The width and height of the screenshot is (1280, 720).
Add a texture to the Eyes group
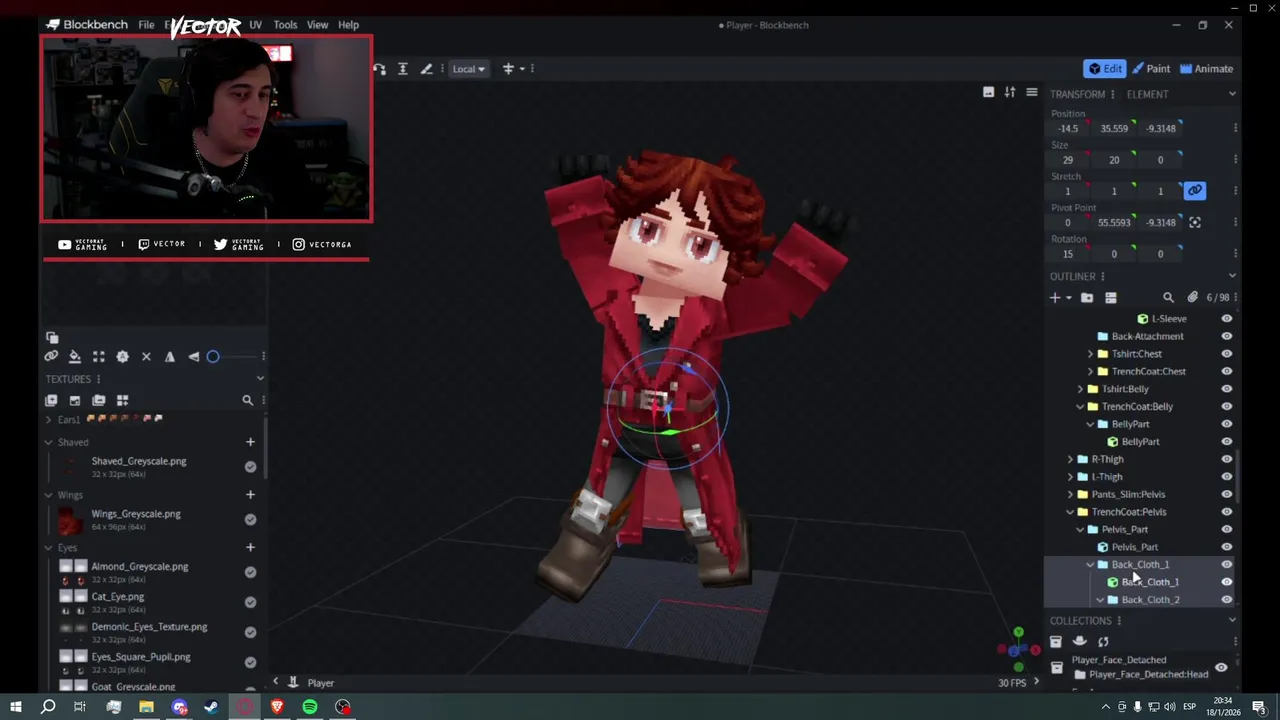(250, 547)
